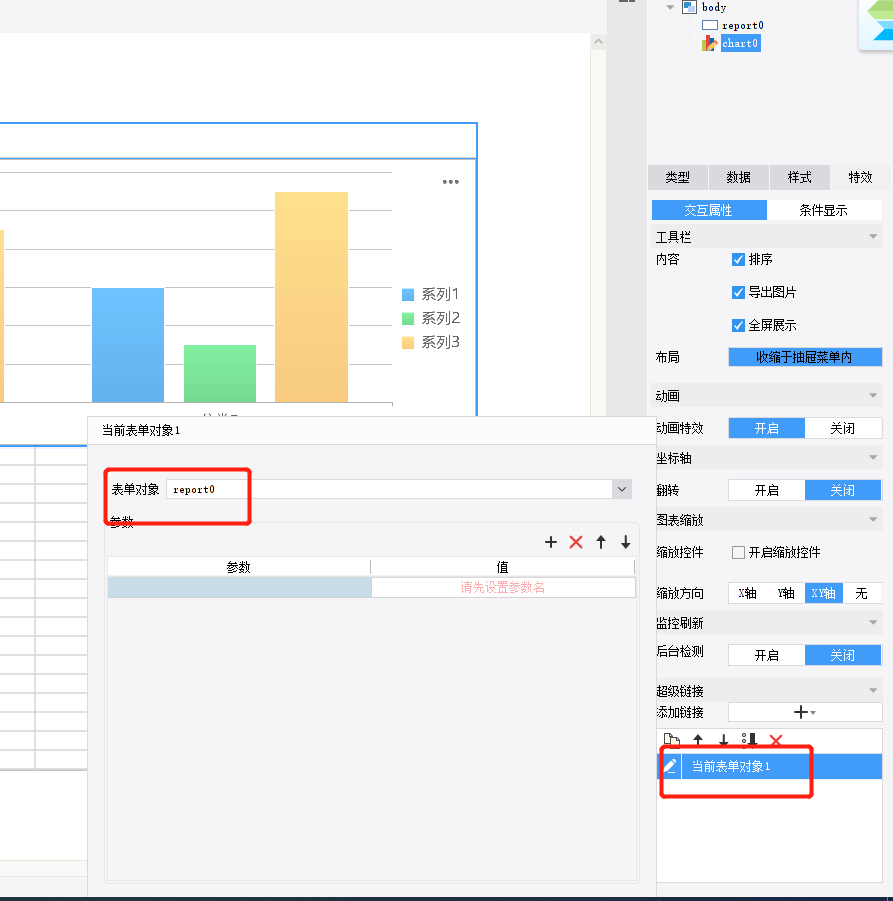This screenshot has height=901, width=893.
Task: Delete the parameter with the red X icon
Action: [x=576, y=542]
